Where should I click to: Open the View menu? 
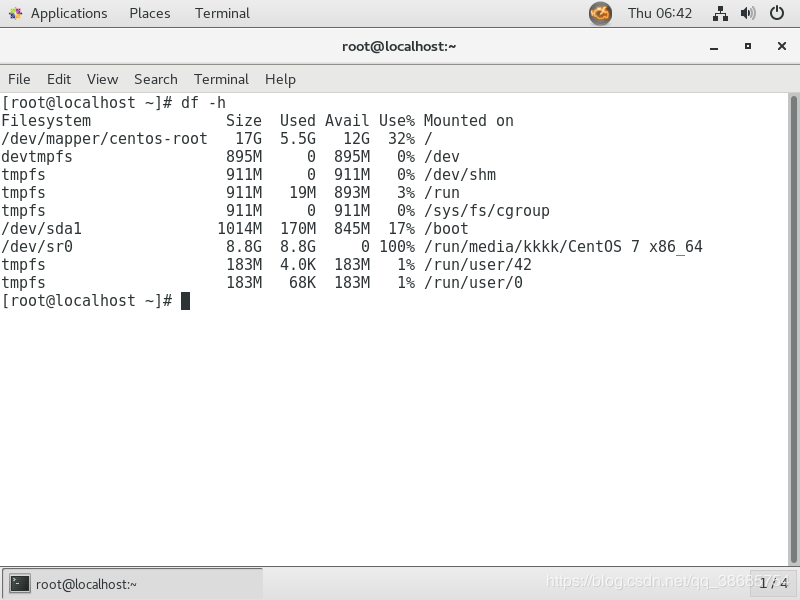pos(102,80)
